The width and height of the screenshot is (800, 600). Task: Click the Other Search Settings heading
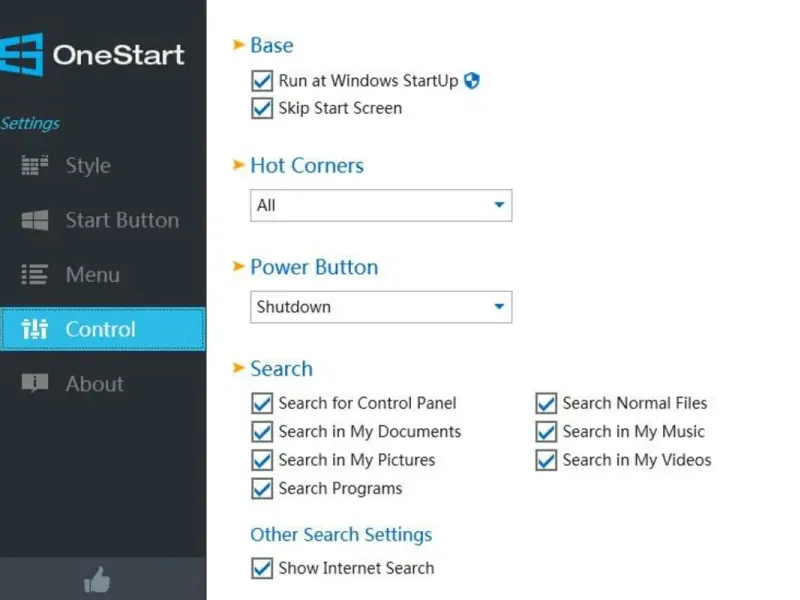[x=341, y=534]
